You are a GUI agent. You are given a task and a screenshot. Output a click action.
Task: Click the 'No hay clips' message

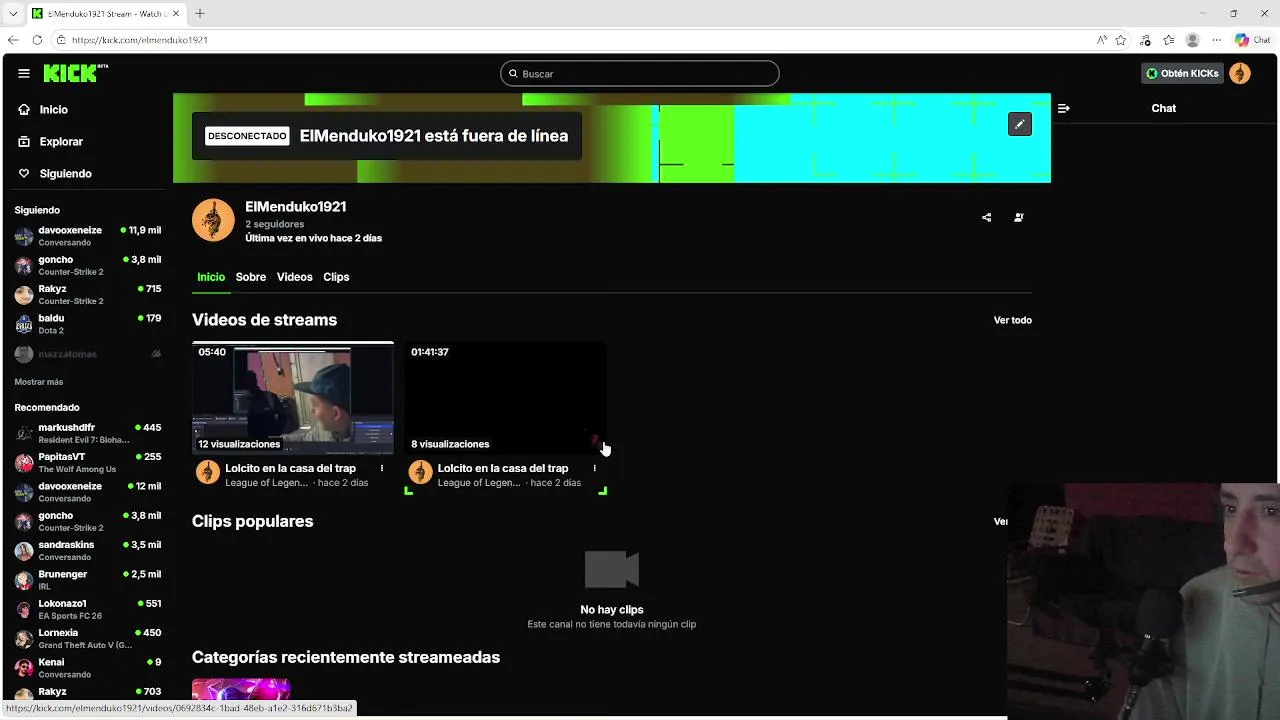click(x=612, y=609)
